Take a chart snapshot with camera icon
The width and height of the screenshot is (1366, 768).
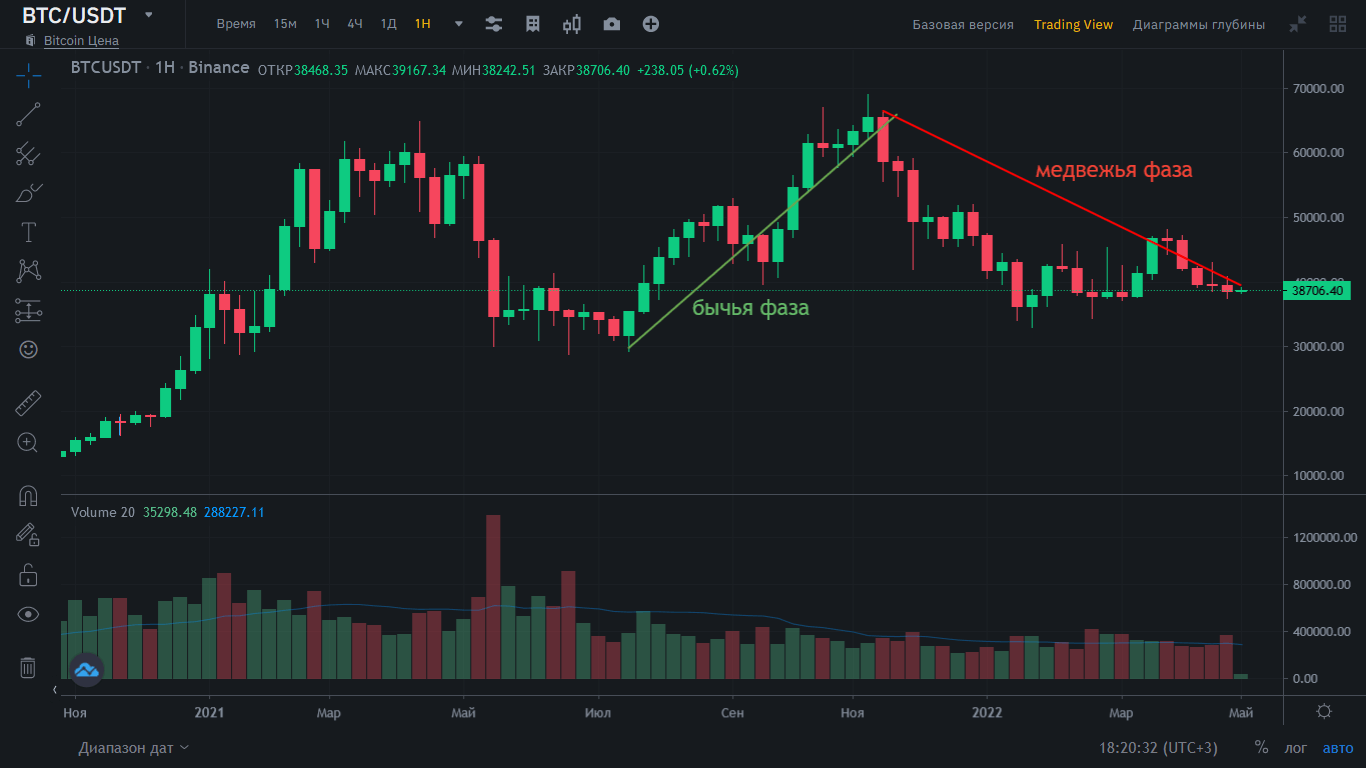(x=611, y=24)
